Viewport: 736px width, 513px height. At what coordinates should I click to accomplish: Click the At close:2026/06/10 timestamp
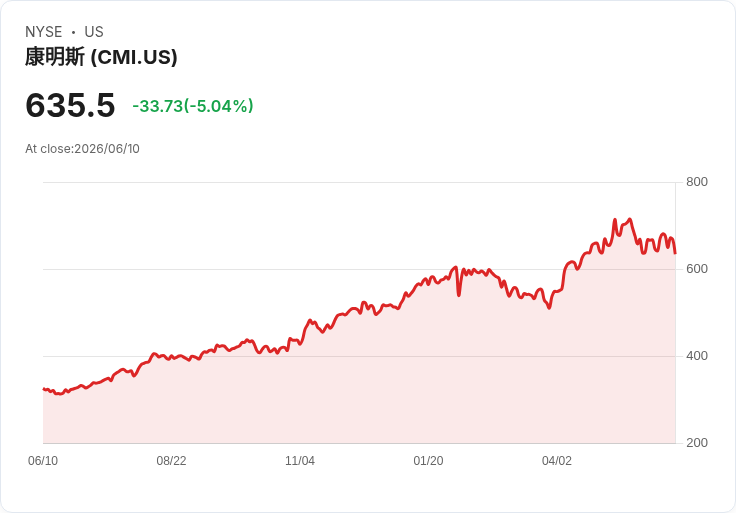[82, 149]
